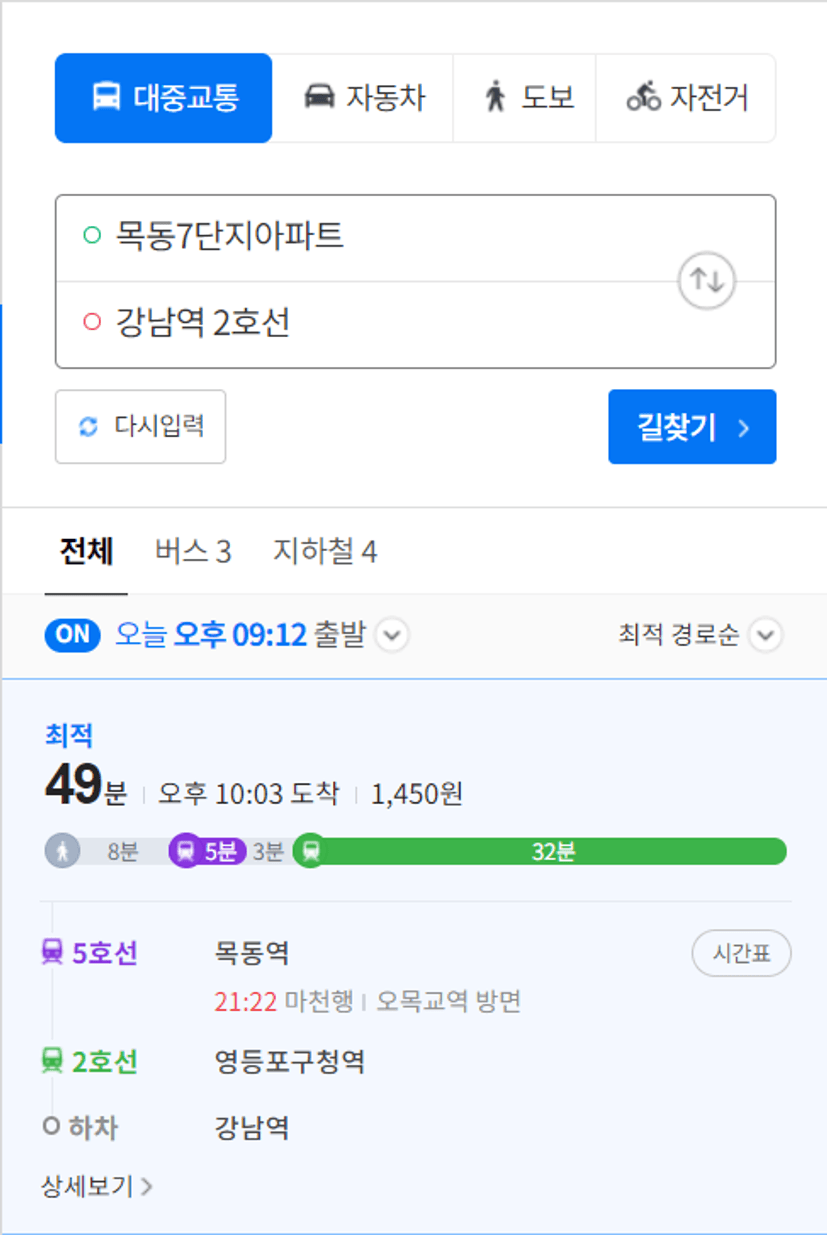This screenshot has height=1235, width=827.
Task: Click the green 32분 route segment bar
Action: coord(553,852)
